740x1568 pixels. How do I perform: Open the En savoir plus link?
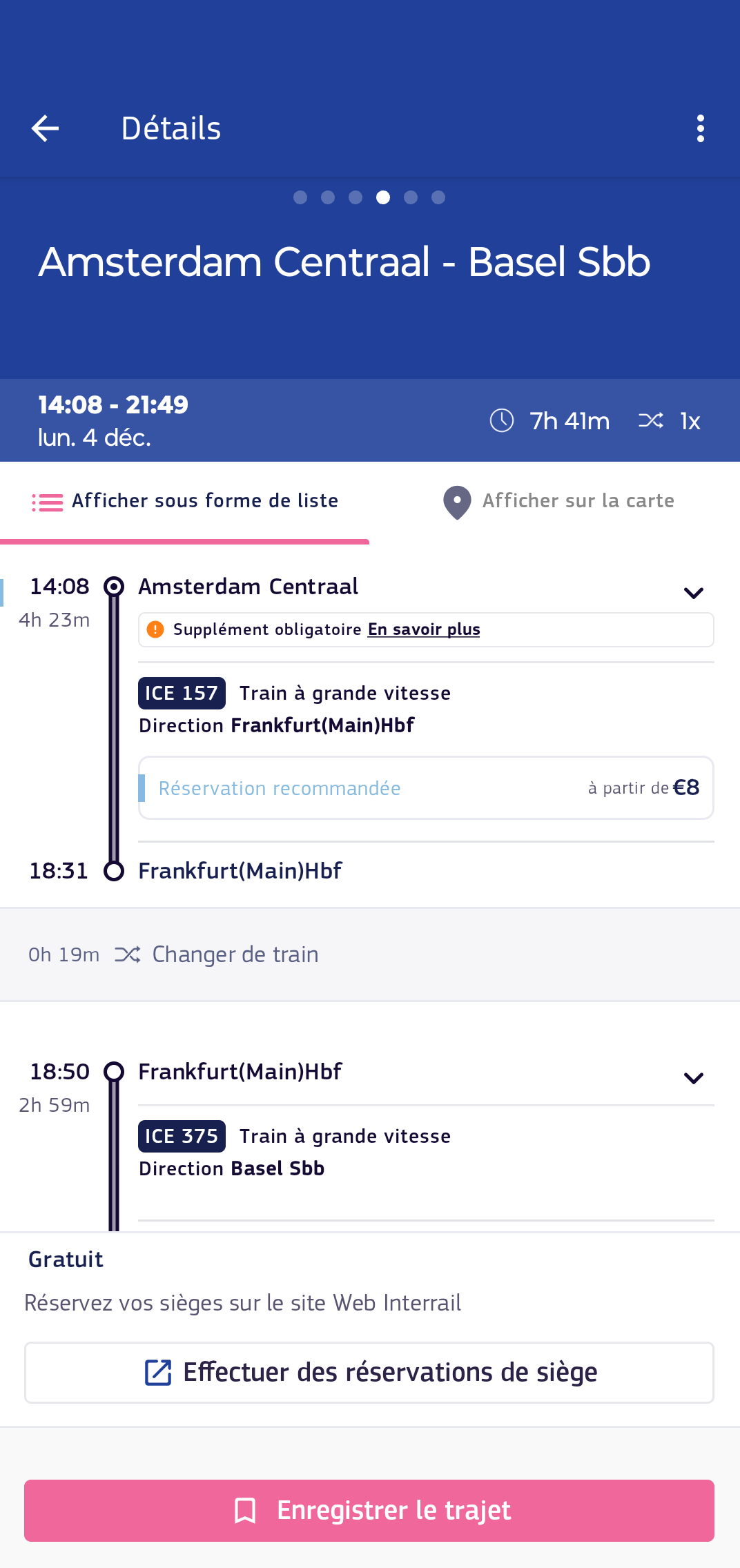click(x=424, y=629)
